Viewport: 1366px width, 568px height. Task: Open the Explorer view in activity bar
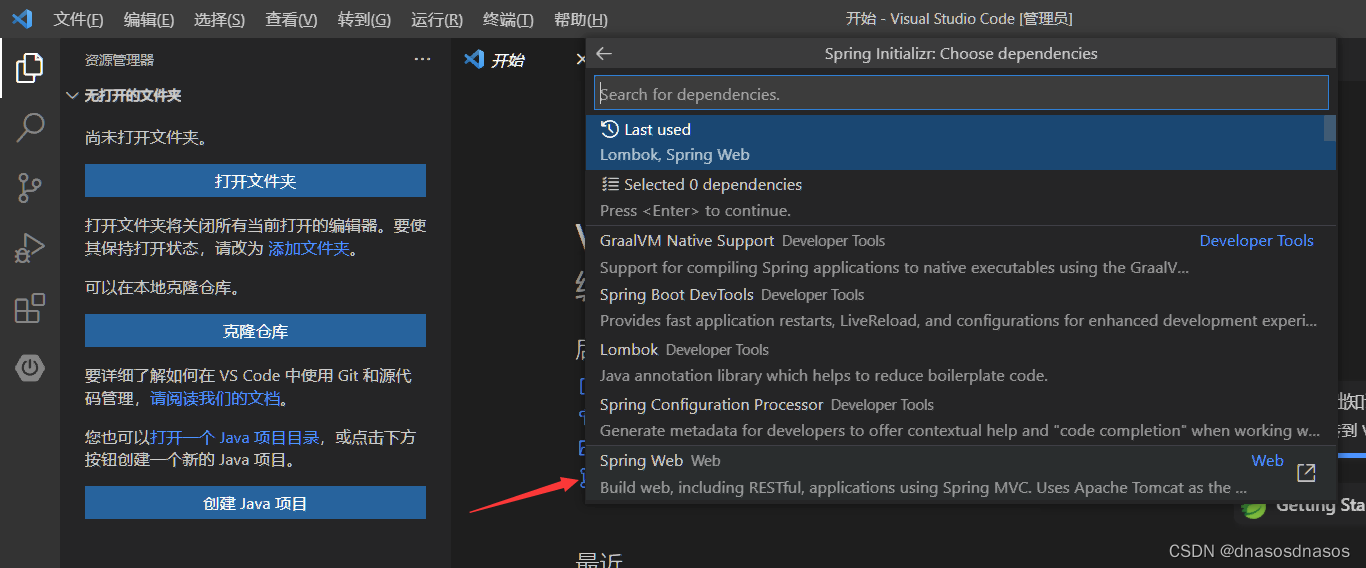click(x=30, y=68)
